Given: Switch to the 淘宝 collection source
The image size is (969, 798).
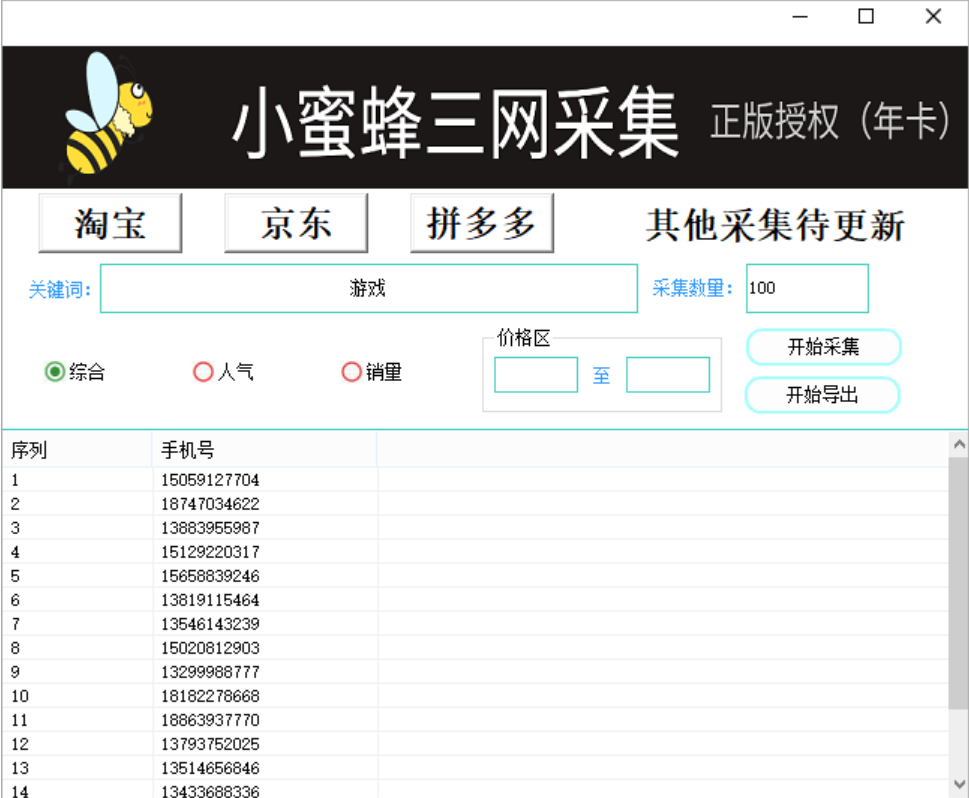Looking at the screenshot, I should [109, 222].
